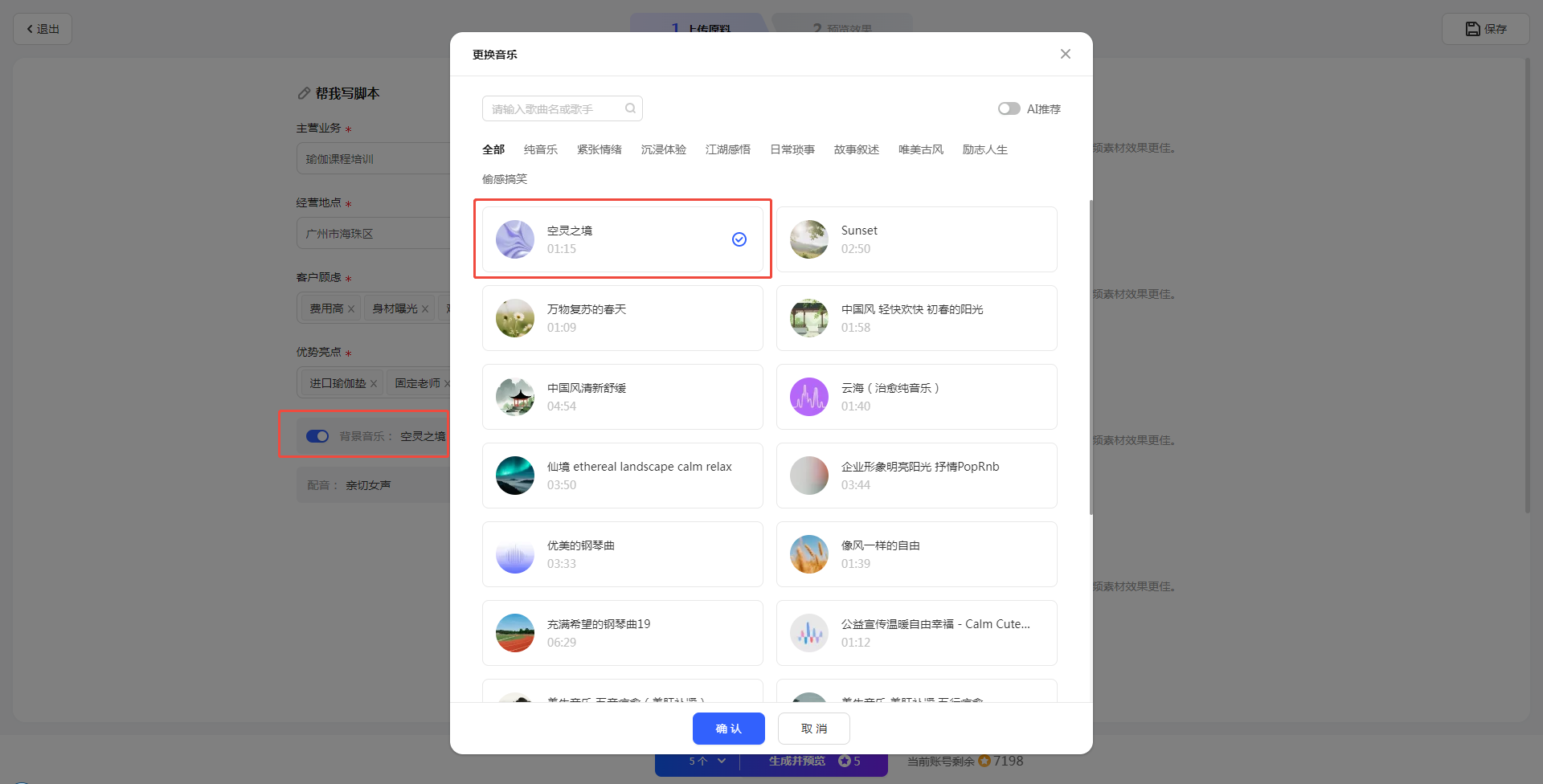Click the 保存 button
Screen dimensions: 1543x784
(x=1486, y=29)
